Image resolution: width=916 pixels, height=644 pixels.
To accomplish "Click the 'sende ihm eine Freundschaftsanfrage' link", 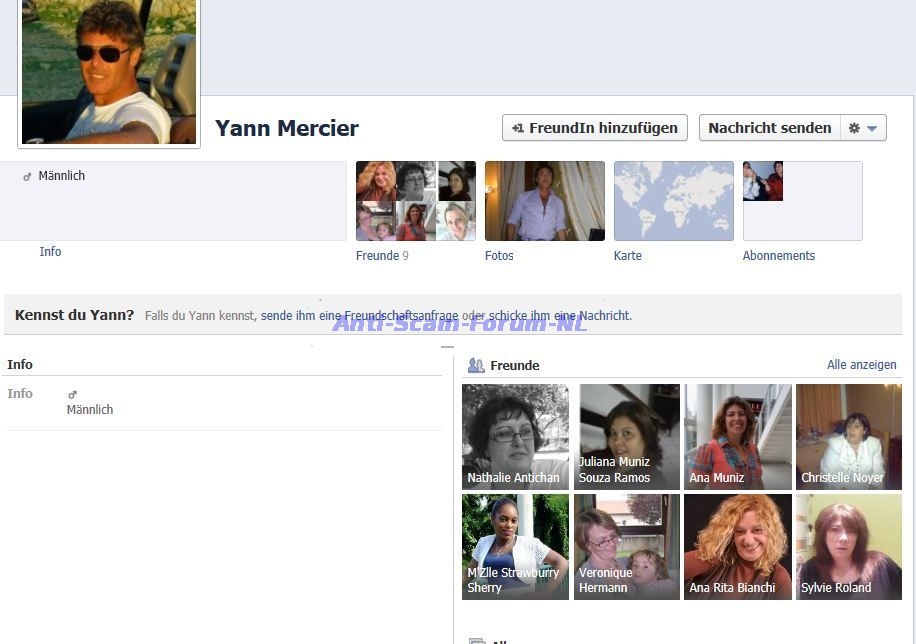I will click(359, 316).
